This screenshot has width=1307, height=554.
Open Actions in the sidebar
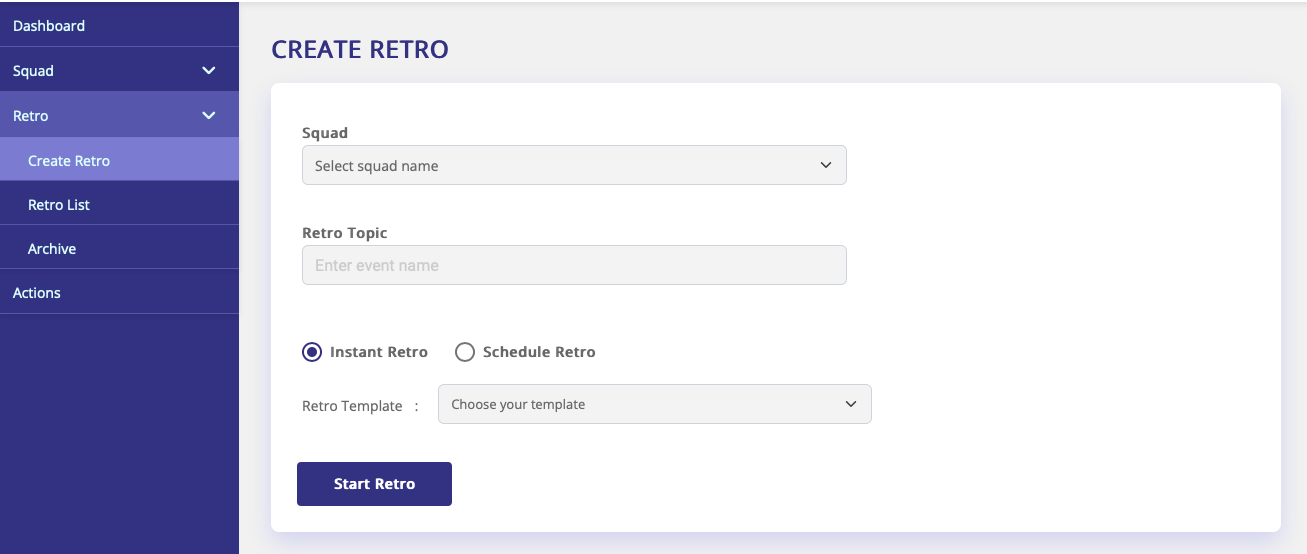click(37, 293)
